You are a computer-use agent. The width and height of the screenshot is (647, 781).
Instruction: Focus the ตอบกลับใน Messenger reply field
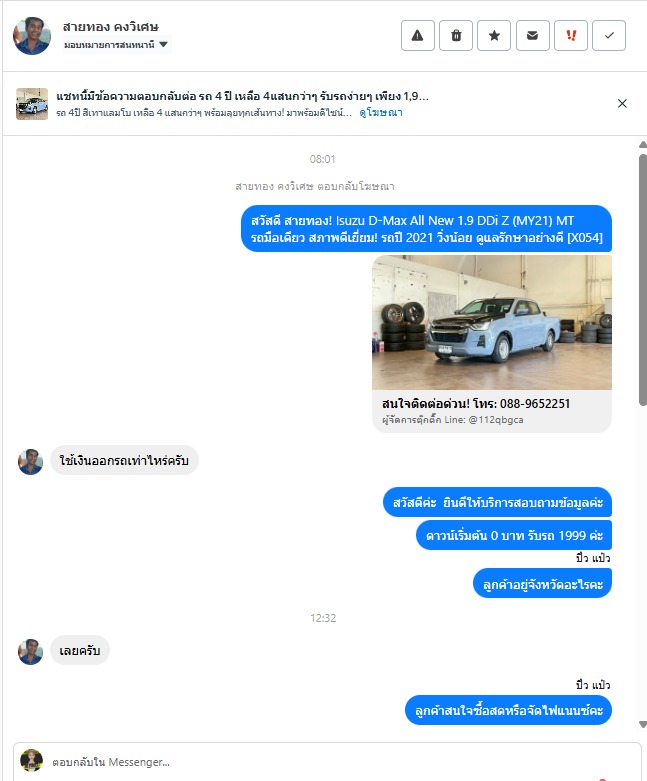327,762
